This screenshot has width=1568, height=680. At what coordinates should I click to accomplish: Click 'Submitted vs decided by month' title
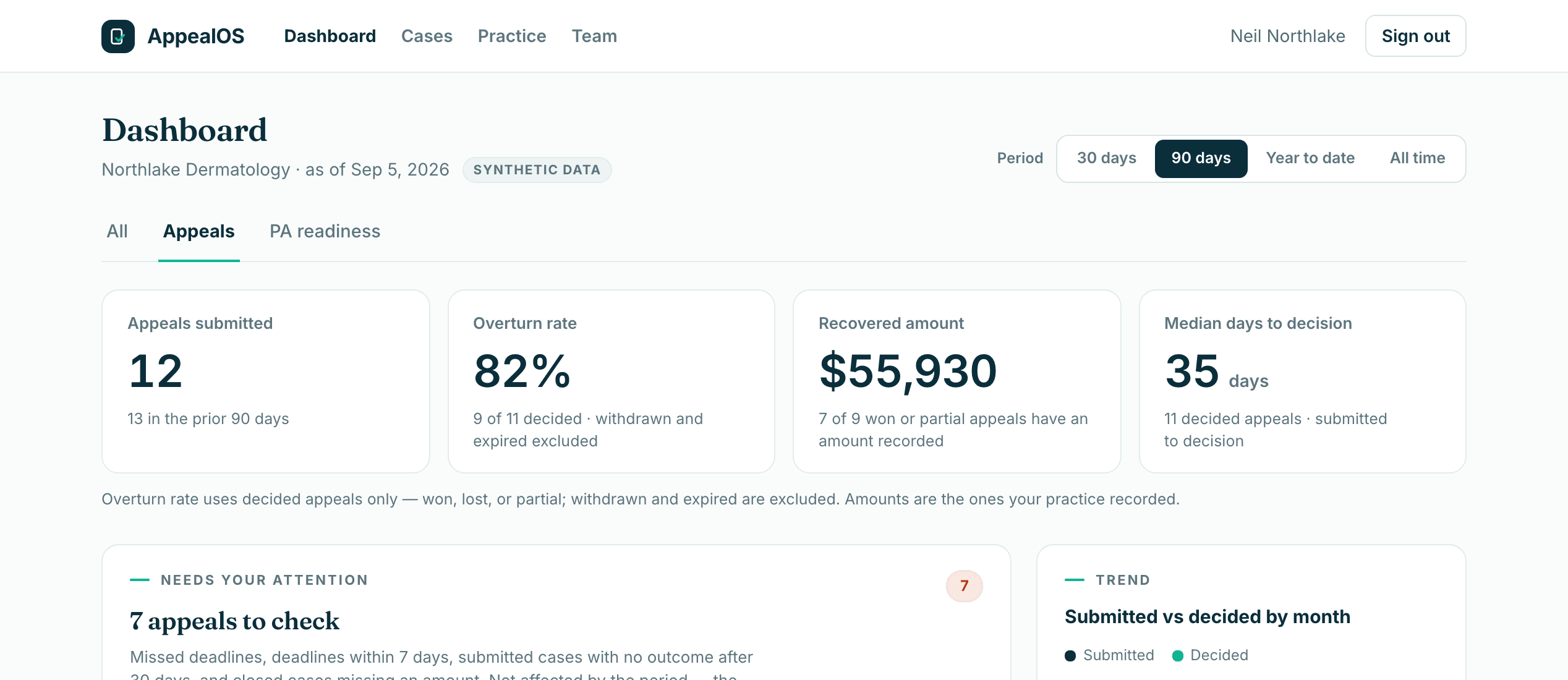pos(1208,617)
